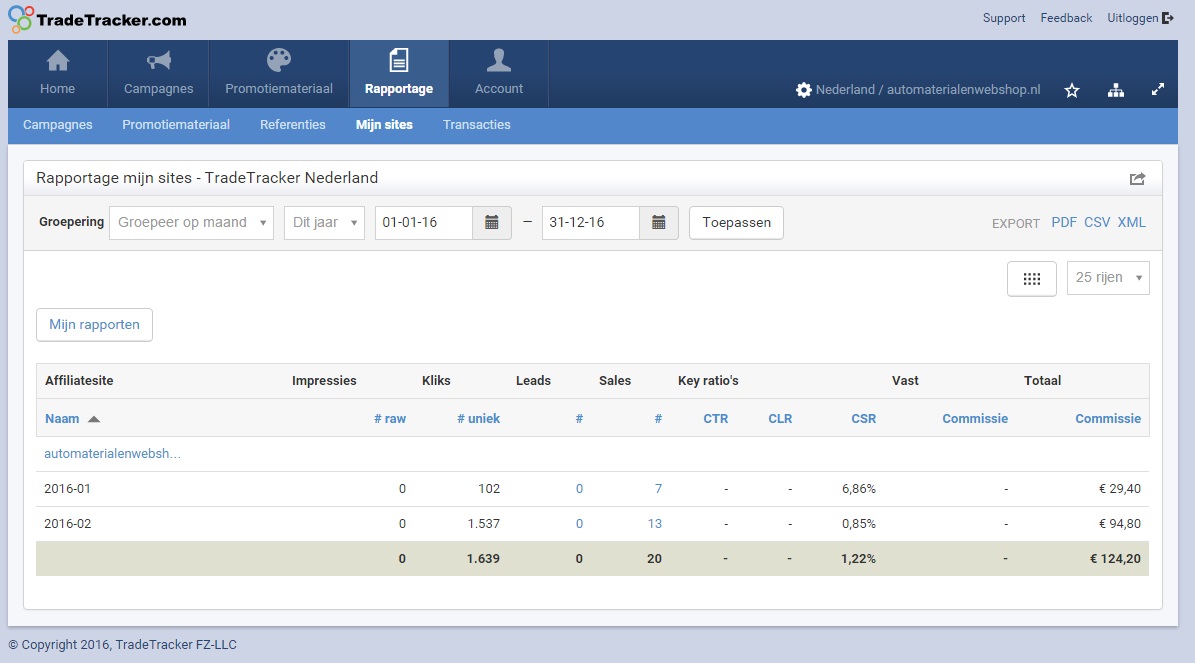This screenshot has height=663, width=1195.
Task: Open the column grid selector button
Action: tap(1032, 278)
